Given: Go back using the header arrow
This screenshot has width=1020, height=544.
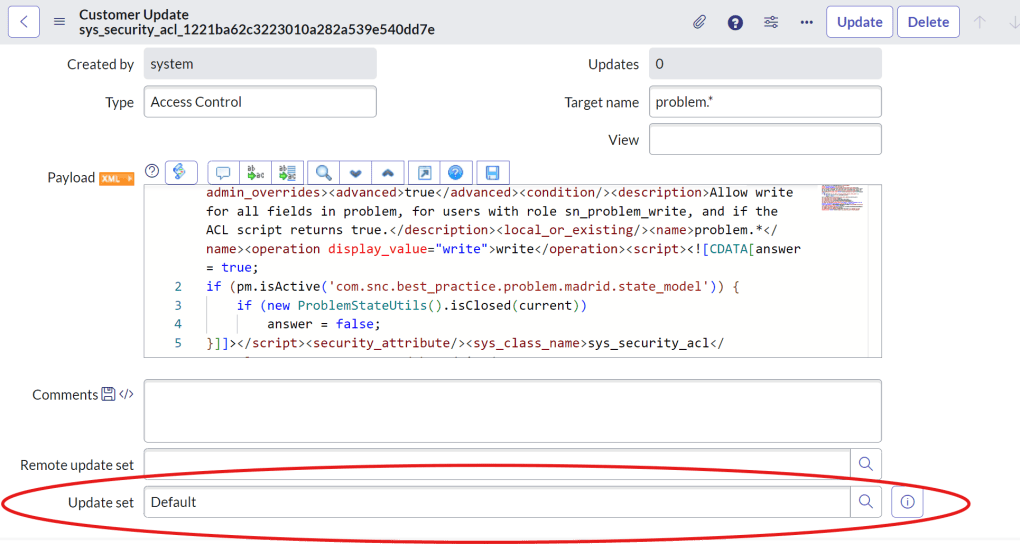Looking at the screenshot, I should pyautogui.click(x=24, y=22).
